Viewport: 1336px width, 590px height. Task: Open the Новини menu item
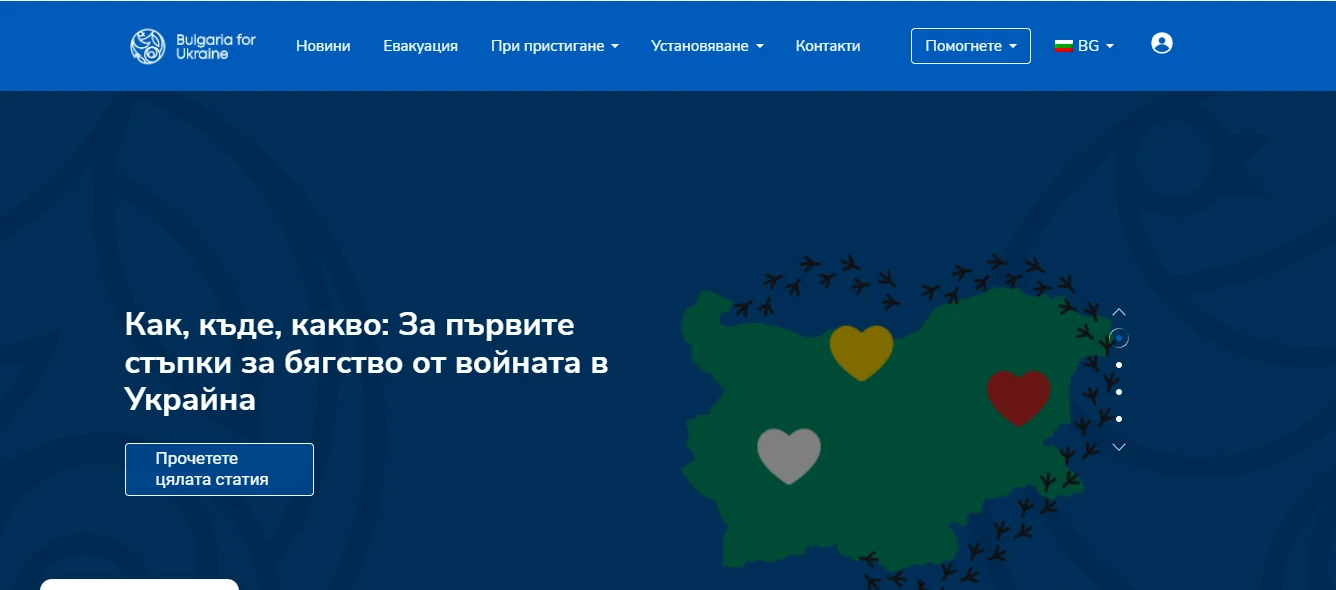pos(323,46)
